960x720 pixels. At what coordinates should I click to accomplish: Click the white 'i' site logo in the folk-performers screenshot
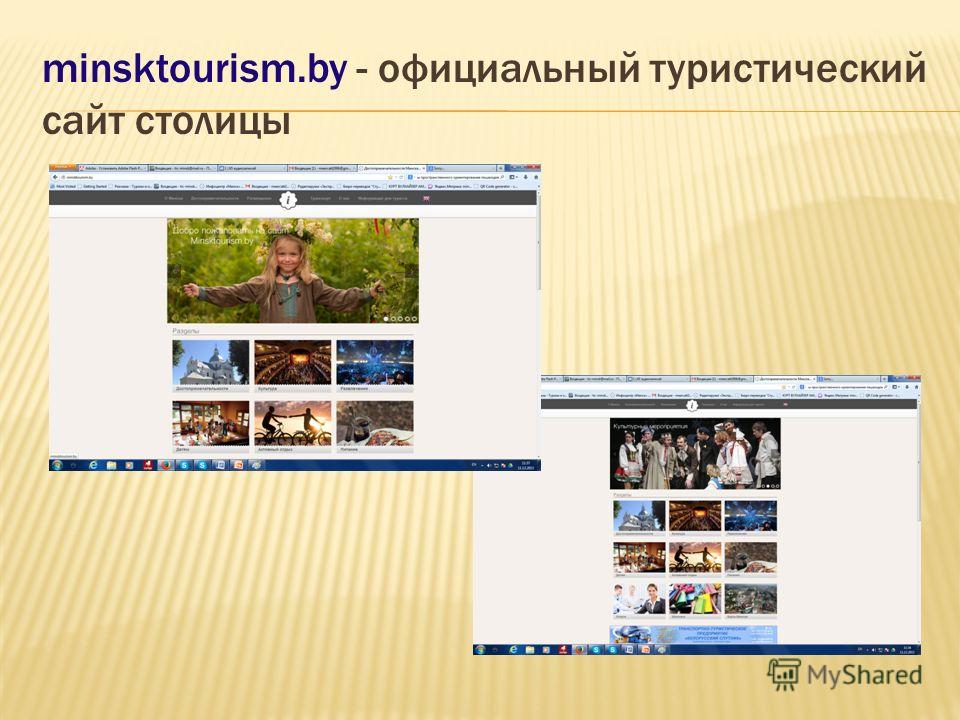tap(692, 405)
